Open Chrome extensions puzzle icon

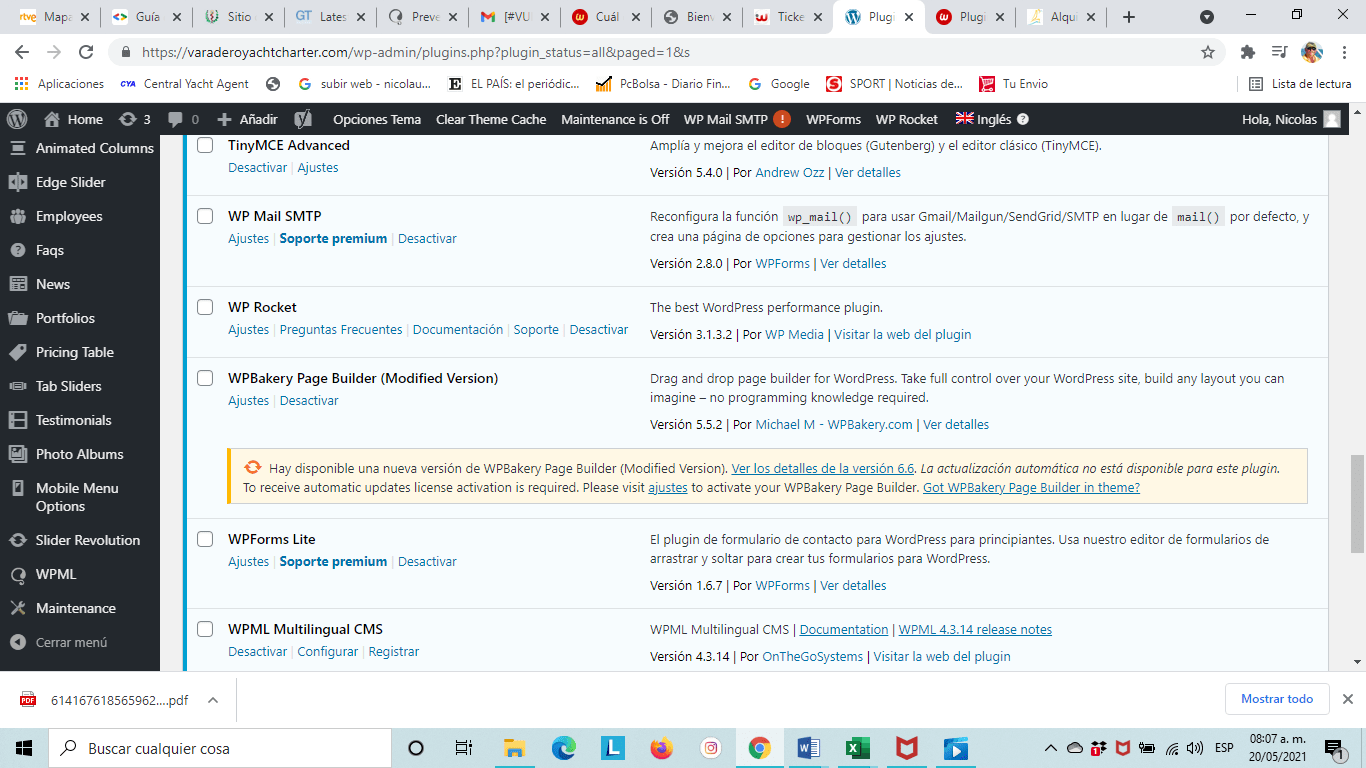pyautogui.click(x=1248, y=52)
